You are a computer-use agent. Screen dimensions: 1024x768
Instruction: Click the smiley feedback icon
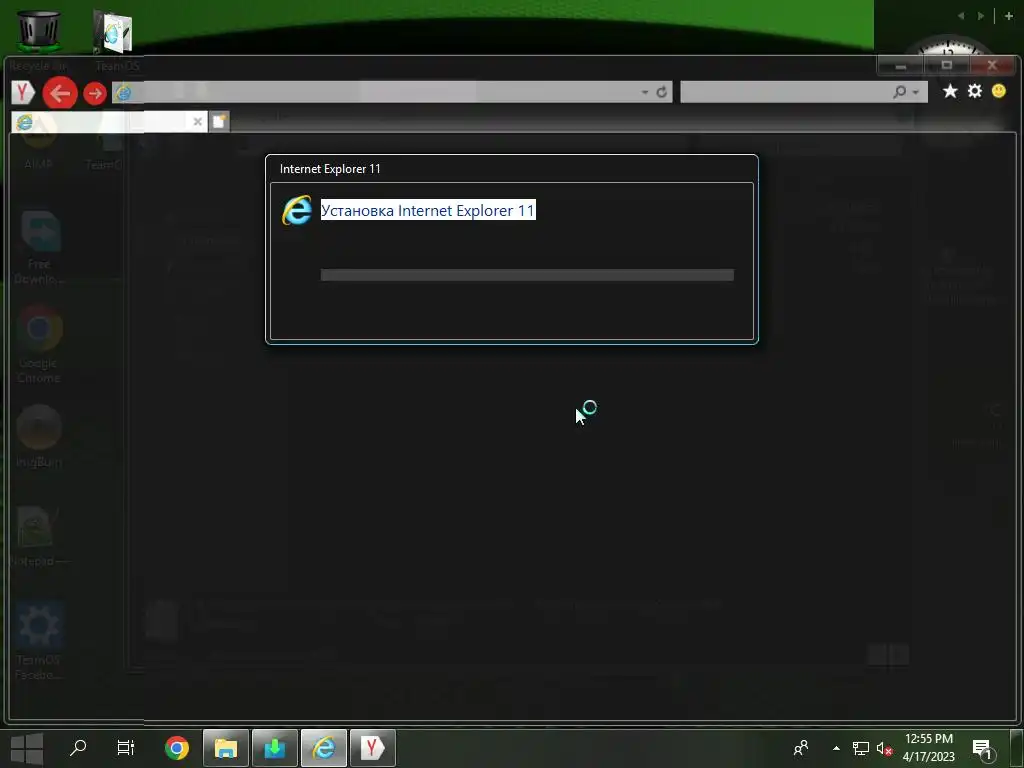pyautogui.click(x=999, y=91)
